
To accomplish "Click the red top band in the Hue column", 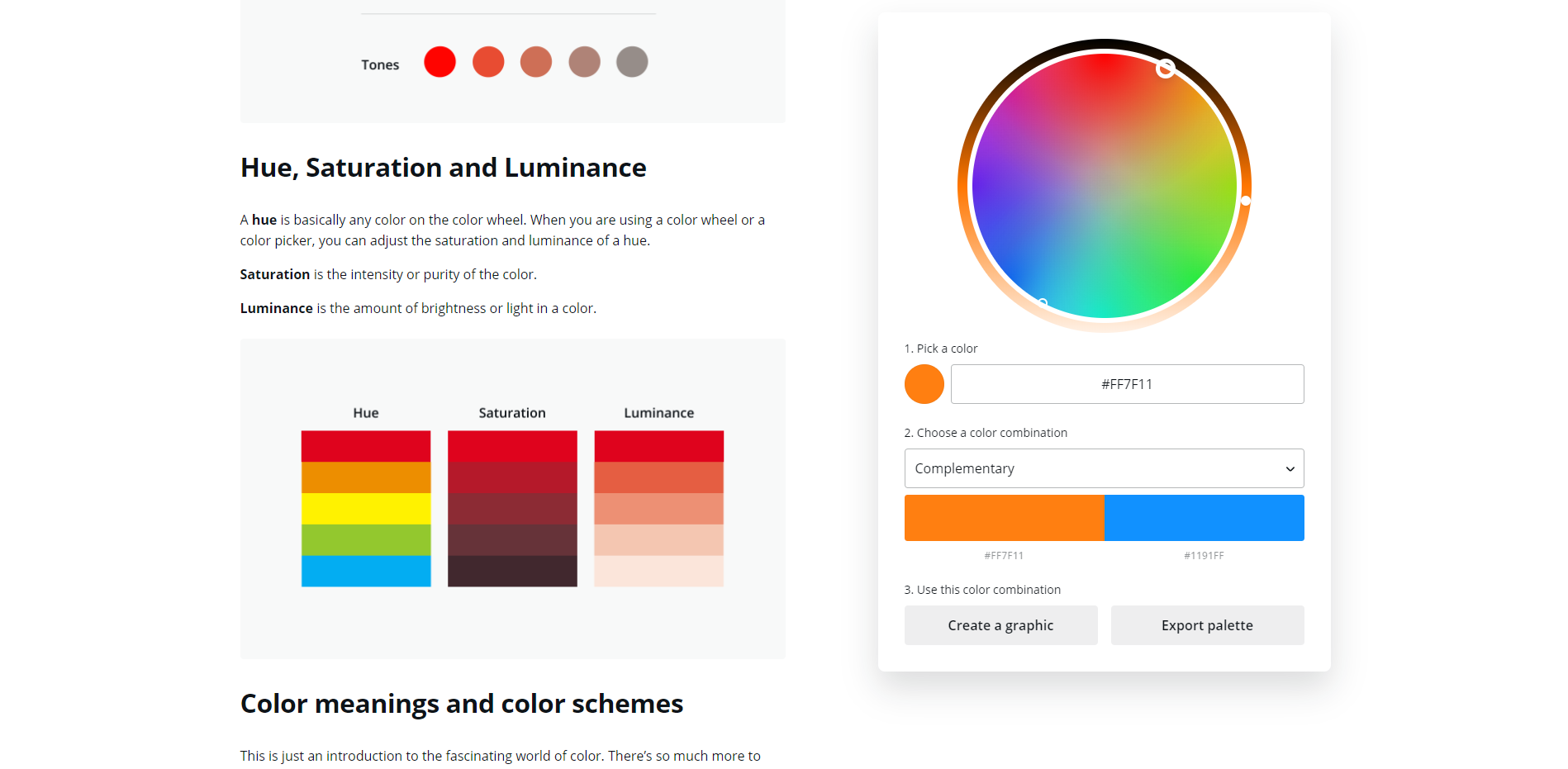I will coord(366,446).
